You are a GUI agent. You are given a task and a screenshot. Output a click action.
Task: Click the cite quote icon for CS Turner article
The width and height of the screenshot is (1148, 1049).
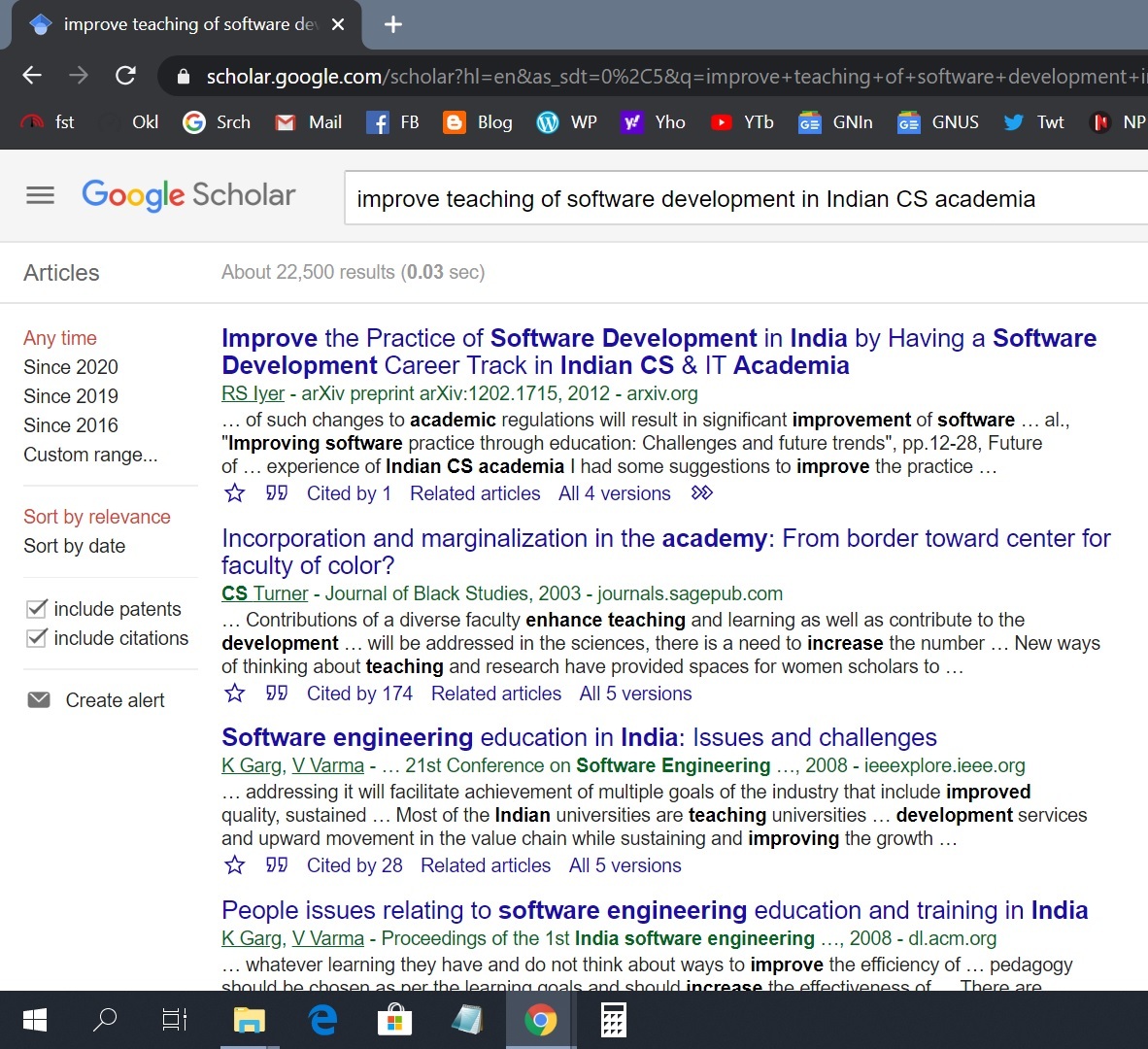click(x=277, y=694)
